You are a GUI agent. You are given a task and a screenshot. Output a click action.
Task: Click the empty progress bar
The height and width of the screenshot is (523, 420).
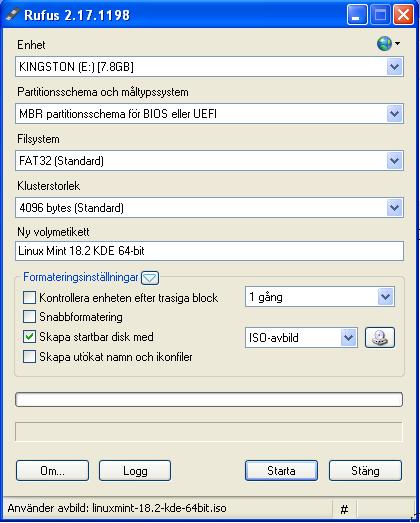[209, 400]
